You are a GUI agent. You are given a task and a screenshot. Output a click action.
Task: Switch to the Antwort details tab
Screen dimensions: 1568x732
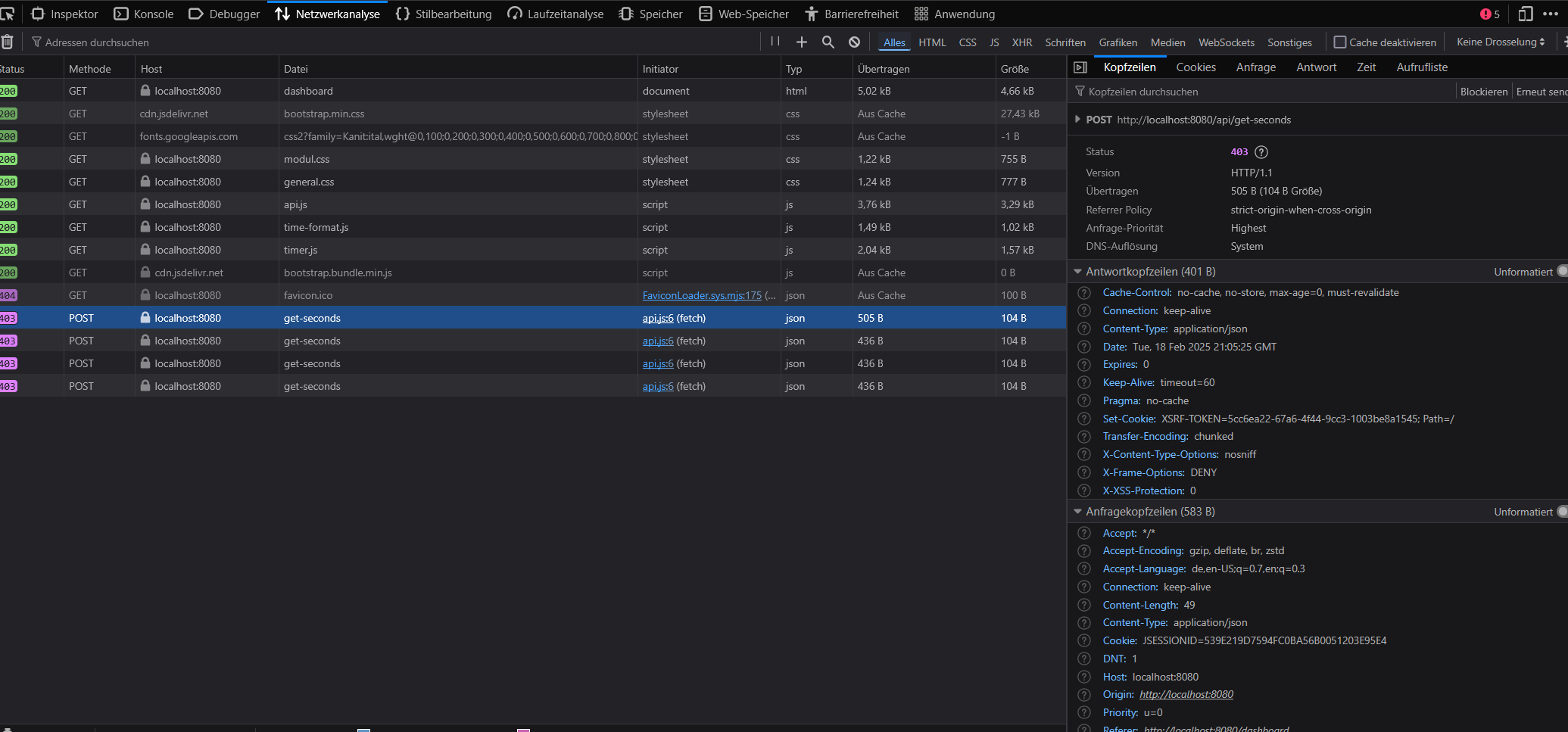tap(1316, 67)
